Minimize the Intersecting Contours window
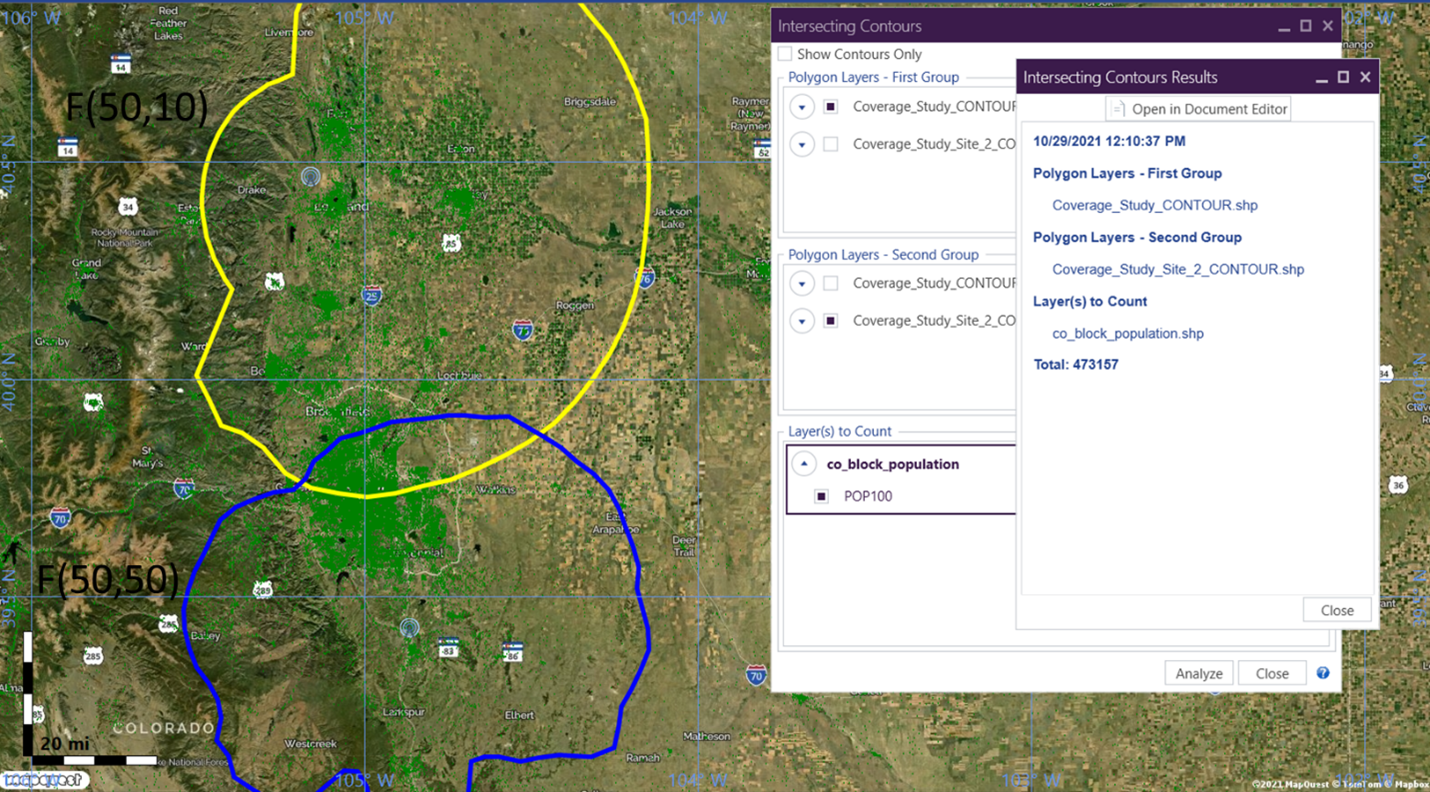Viewport: 1430px width, 792px height. click(1284, 26)
